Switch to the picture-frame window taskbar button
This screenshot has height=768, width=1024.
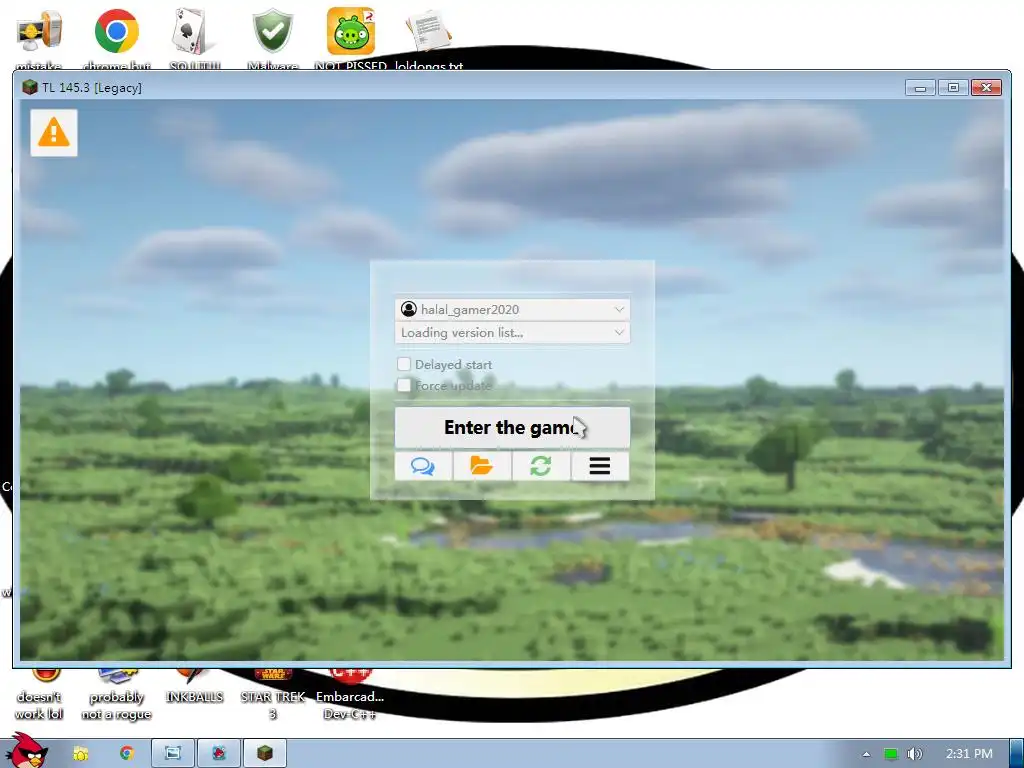click(173, 754)
